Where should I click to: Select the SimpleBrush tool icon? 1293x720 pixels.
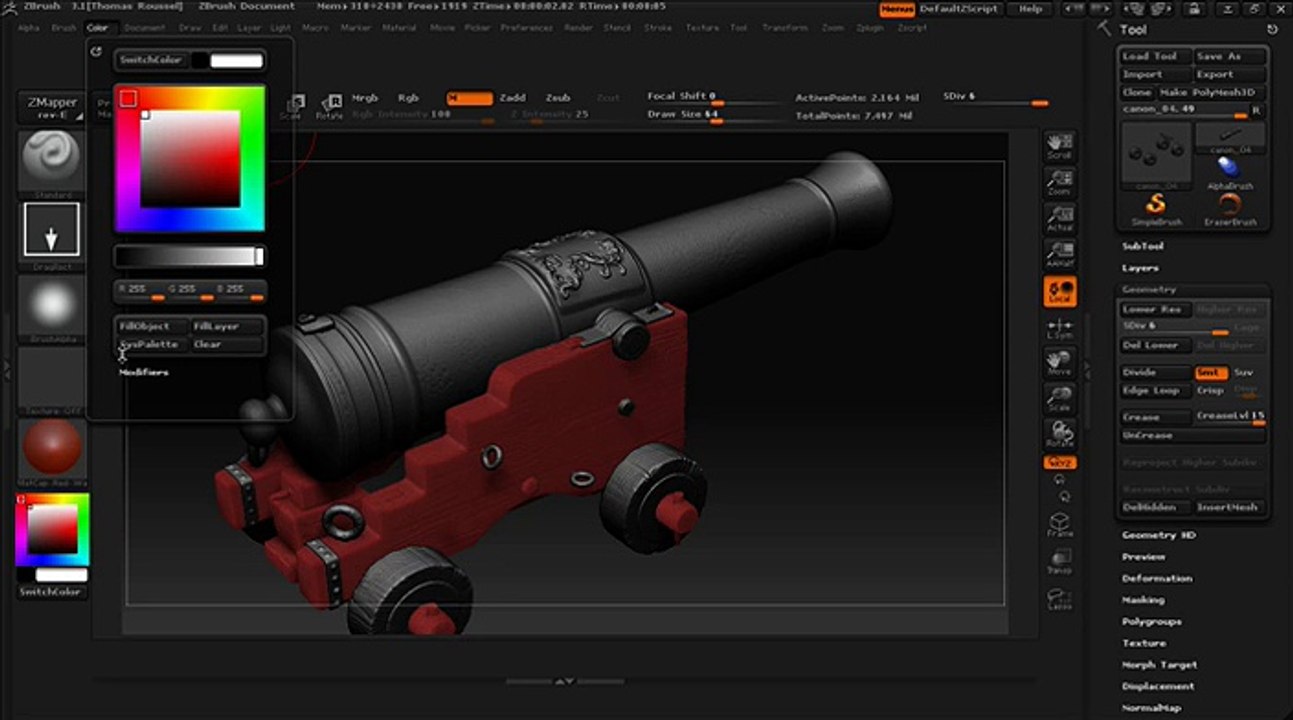[1156, 208]
